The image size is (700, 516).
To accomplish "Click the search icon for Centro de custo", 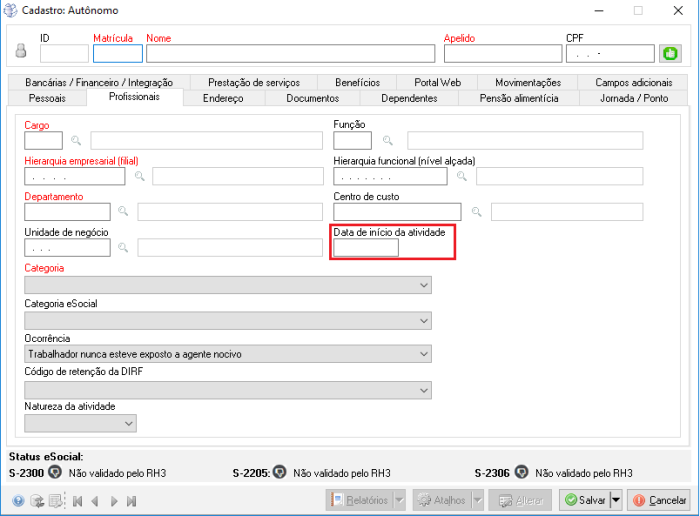I will 477,212.
